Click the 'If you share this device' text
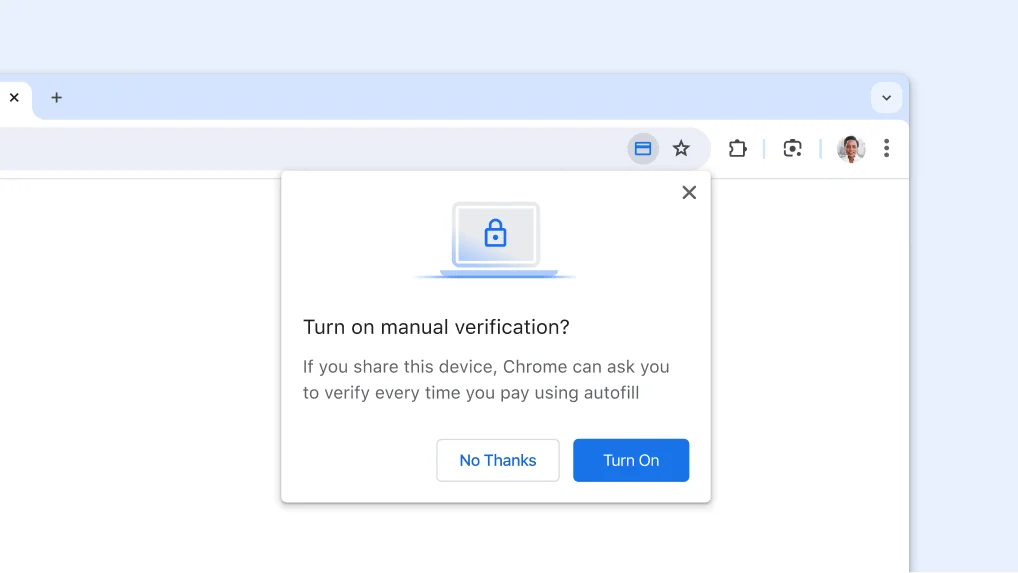1018x573 pixels. [486, 380]
